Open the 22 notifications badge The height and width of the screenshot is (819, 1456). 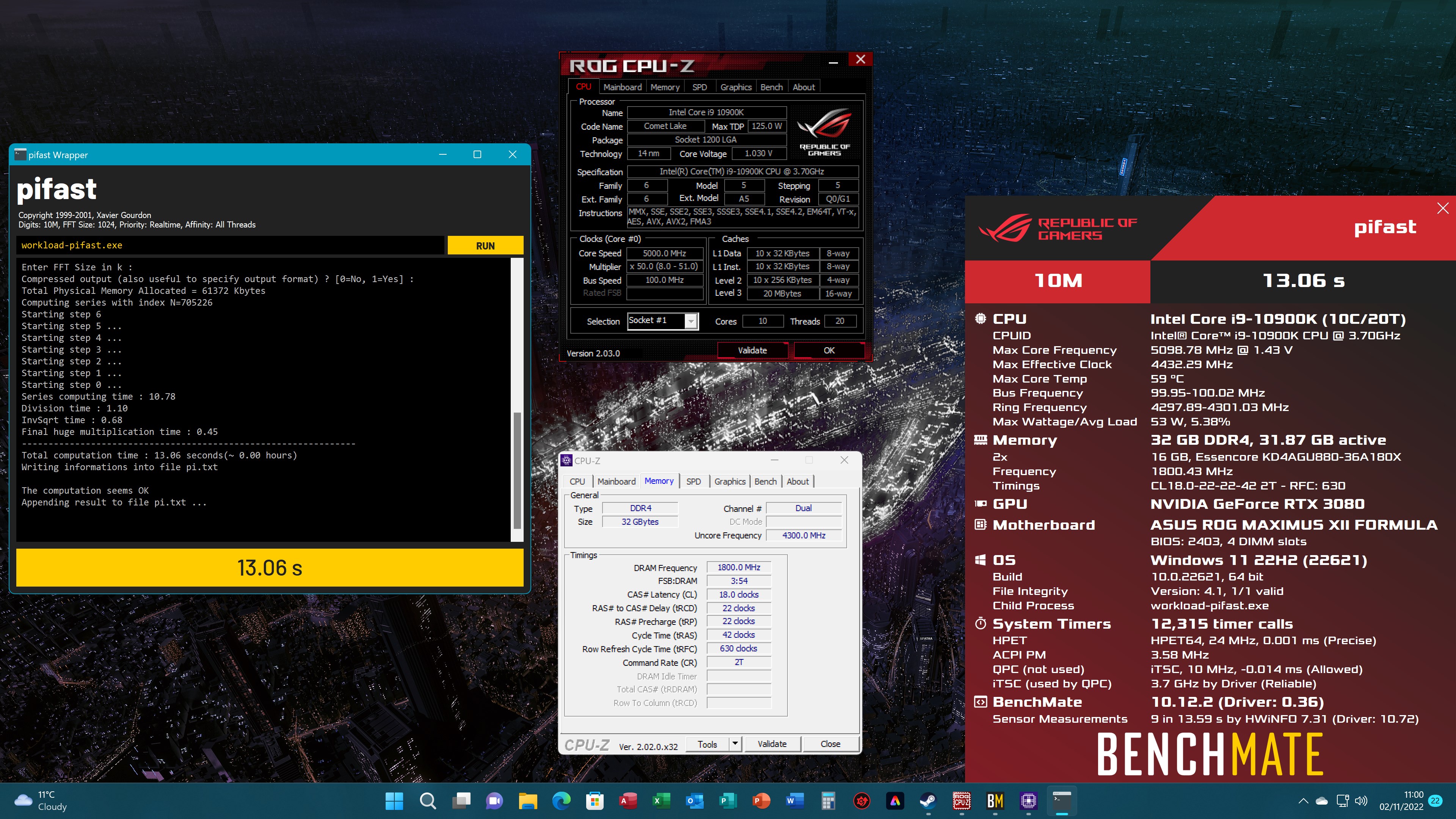(1435, 800)
